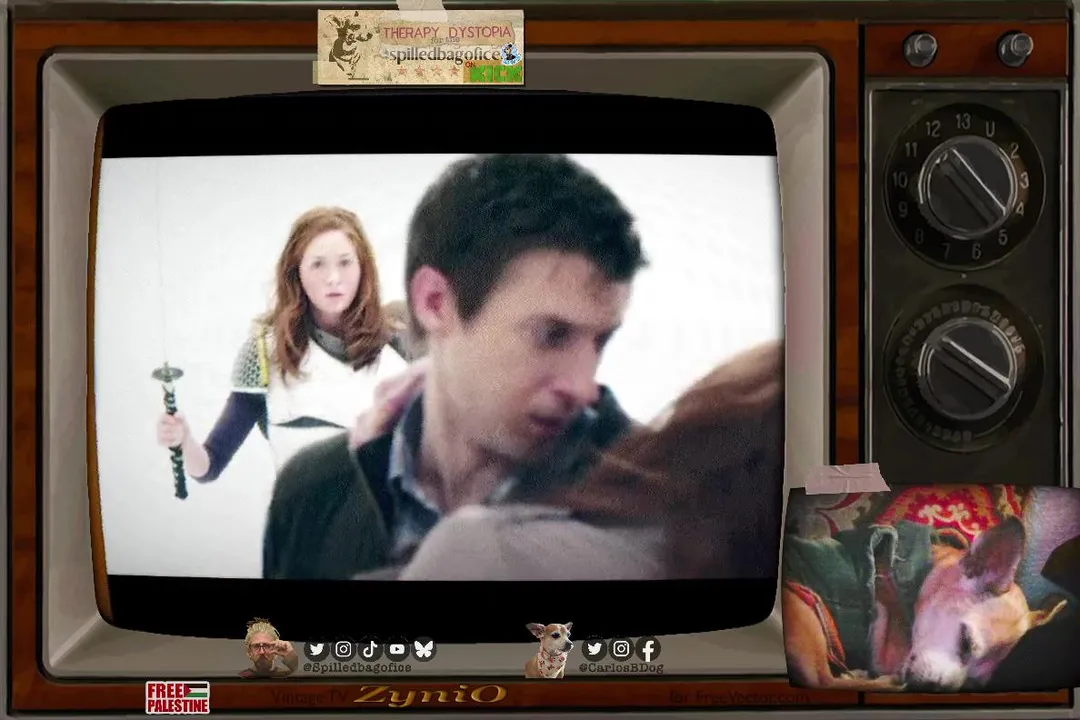Click the TikTok icon above @Spilledbagofice

(x=370, y=649)
